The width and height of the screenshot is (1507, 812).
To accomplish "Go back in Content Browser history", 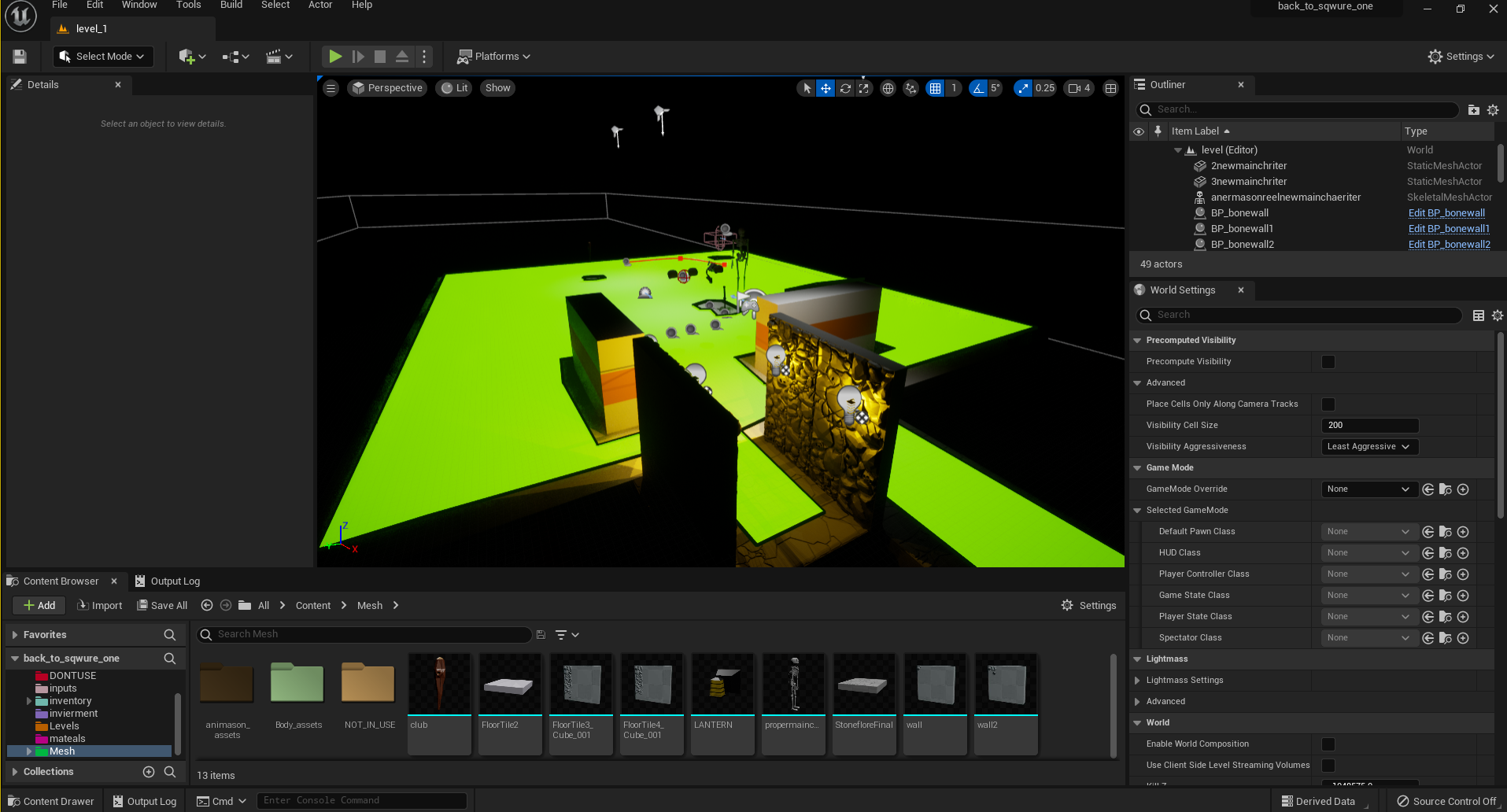I will (x=207, y=605).
